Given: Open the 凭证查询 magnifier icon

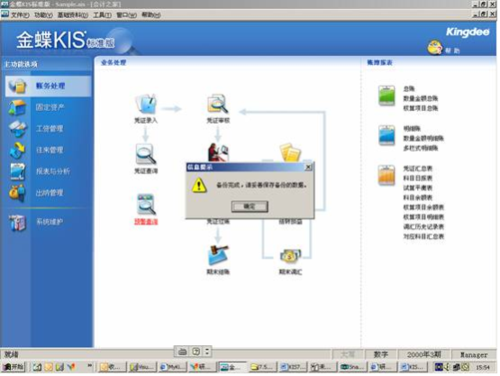Looking at the screenshot, I should tap(146, 154).
